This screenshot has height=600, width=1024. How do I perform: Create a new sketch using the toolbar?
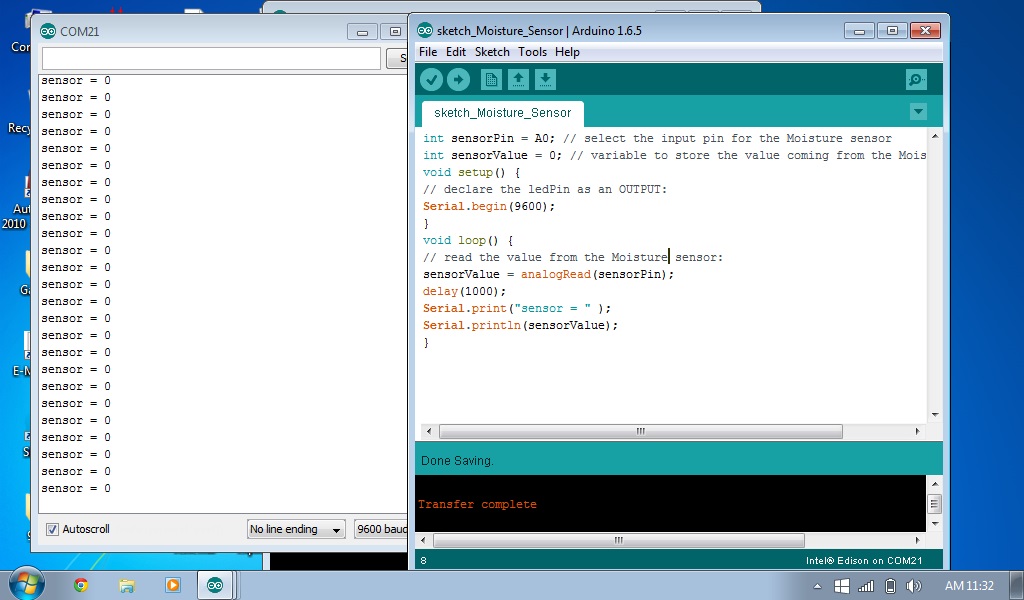(x=490, y=80)
